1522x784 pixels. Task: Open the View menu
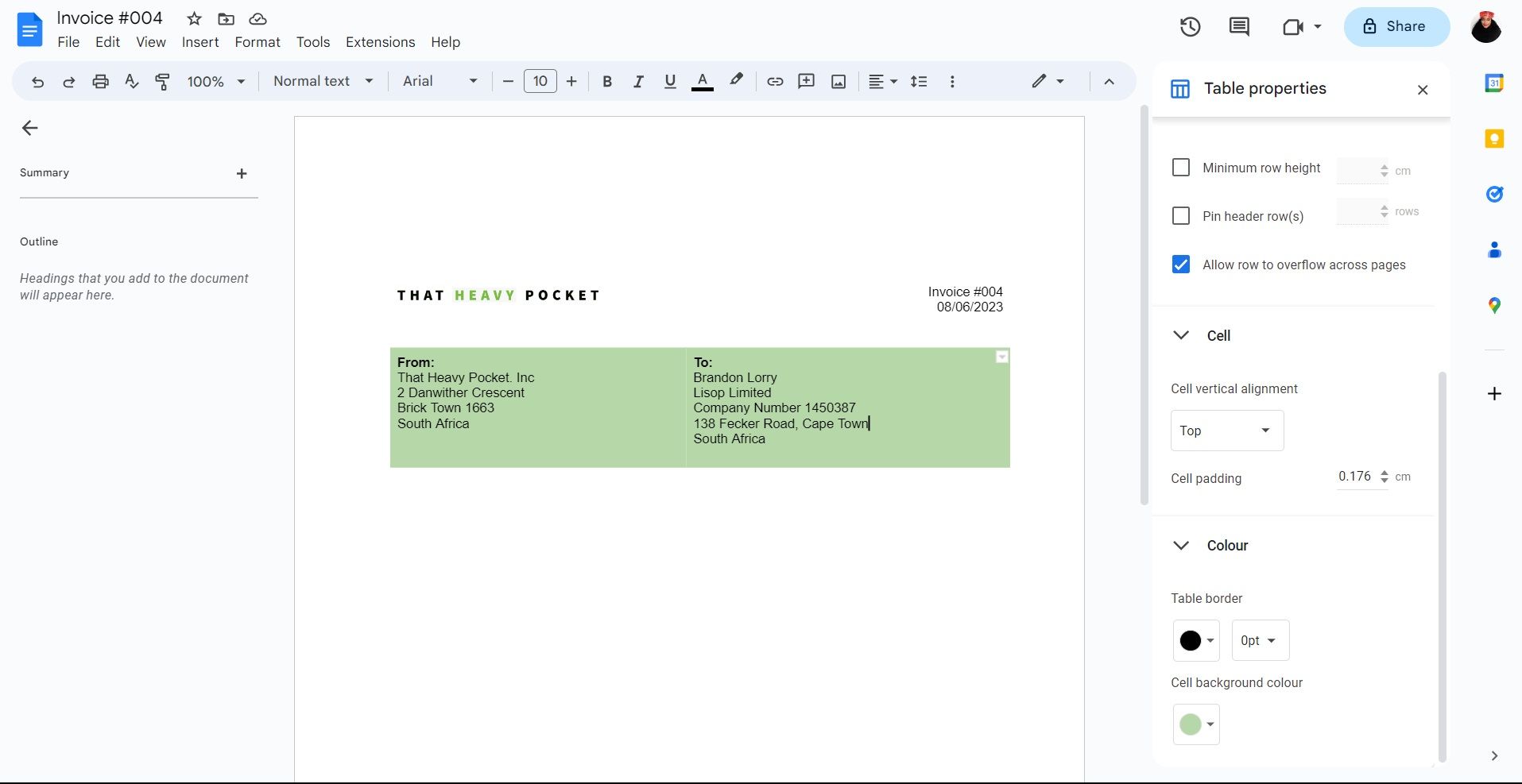151,42
